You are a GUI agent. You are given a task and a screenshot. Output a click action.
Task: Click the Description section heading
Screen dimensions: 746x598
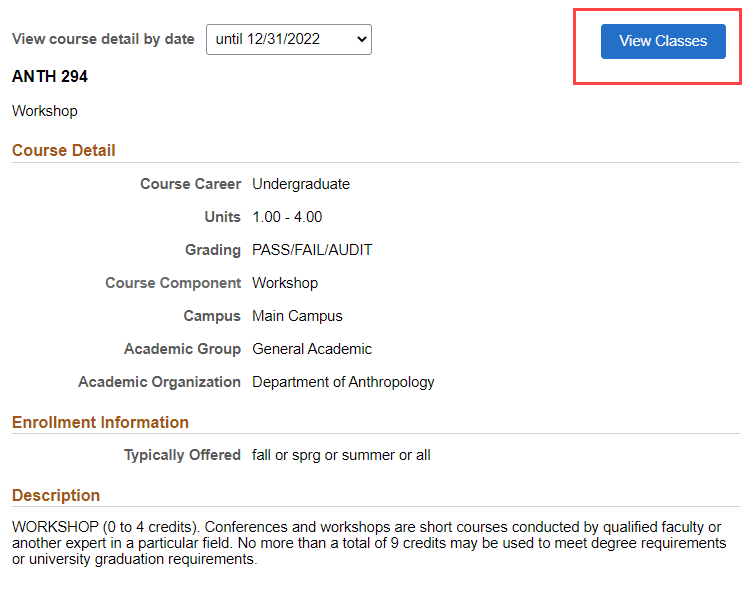tap(56, 495)
